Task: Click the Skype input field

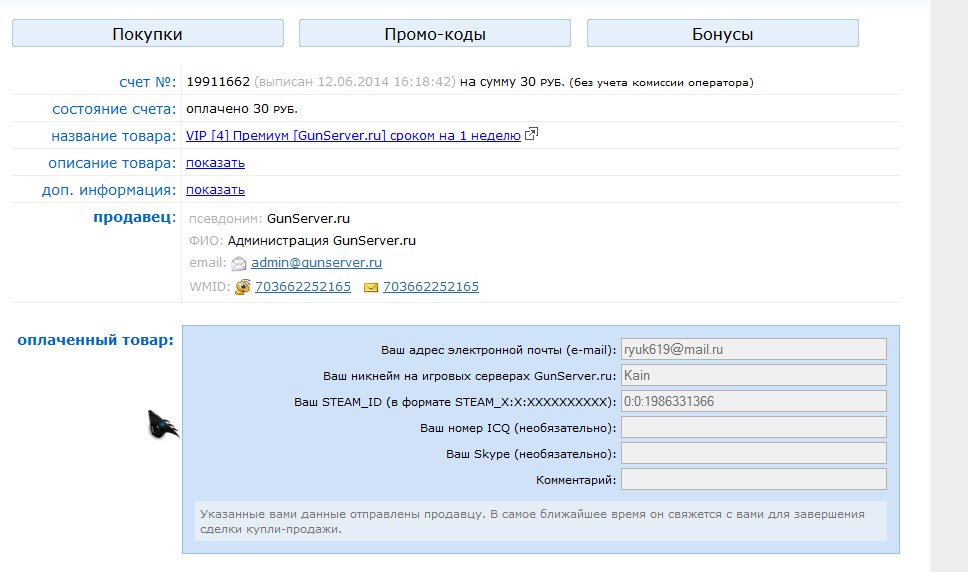Action: click(x=753, y=454)
